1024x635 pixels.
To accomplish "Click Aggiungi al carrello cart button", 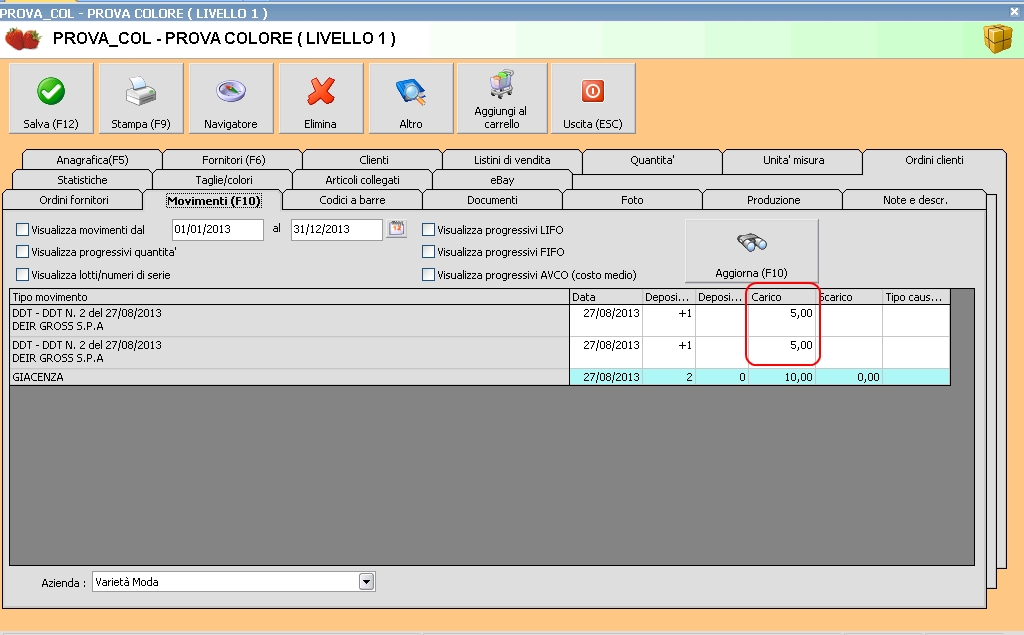I will [x=502, y=99].
